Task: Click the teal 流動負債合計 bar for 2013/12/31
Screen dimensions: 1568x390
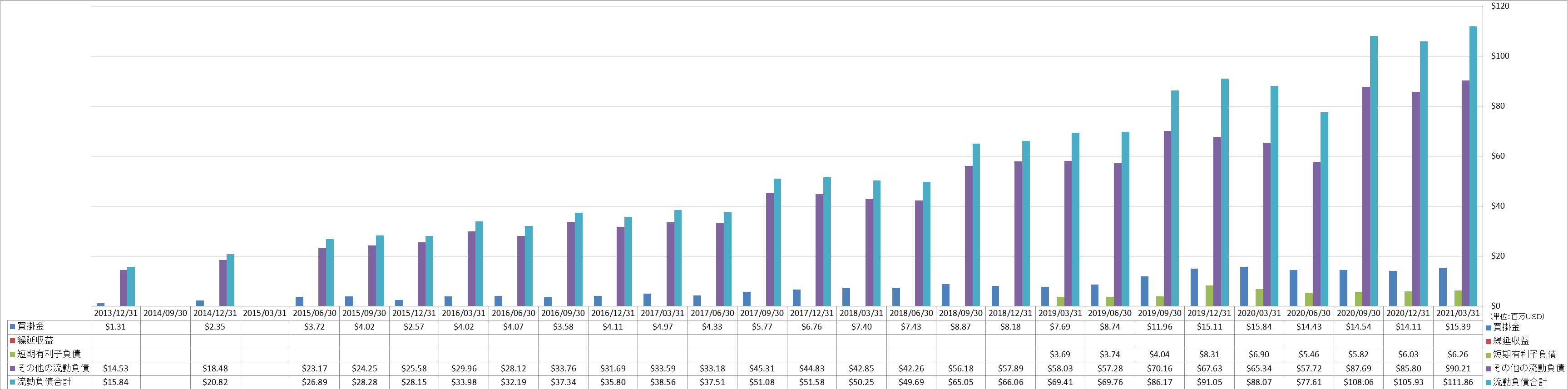Action: coord(131,286)
